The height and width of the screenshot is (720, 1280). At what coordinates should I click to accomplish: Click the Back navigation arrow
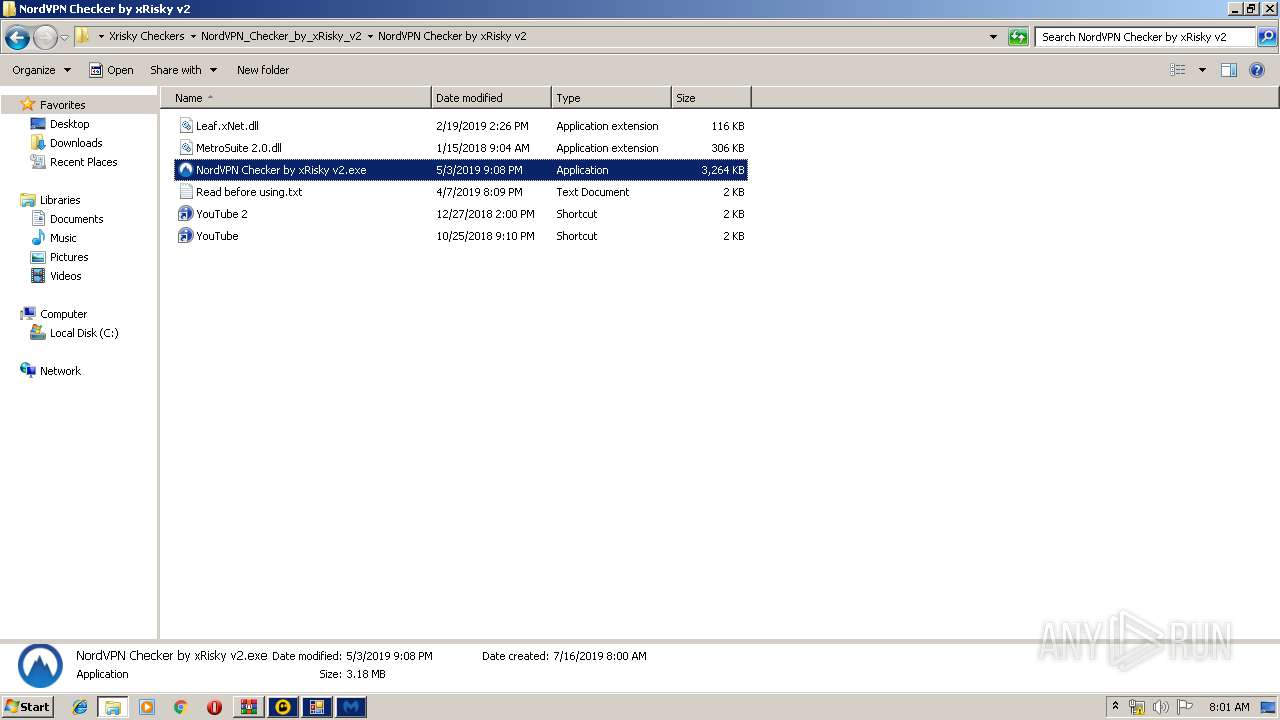[x=17, y=37]
